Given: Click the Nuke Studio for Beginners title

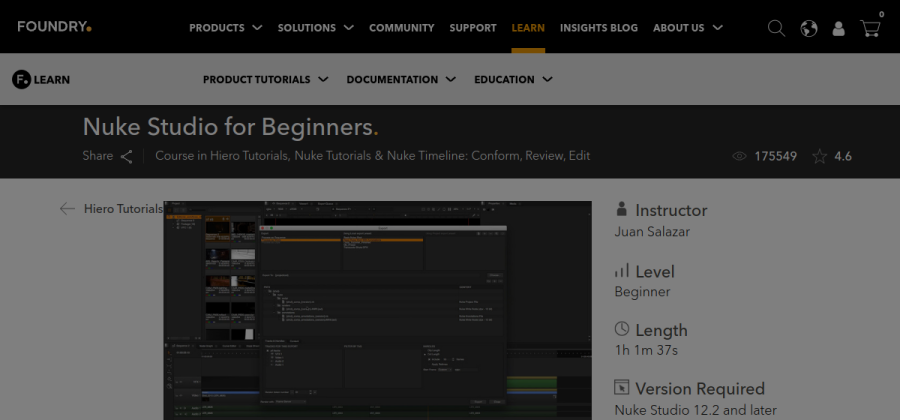Looking at the screenshot, I should point(230,127).
